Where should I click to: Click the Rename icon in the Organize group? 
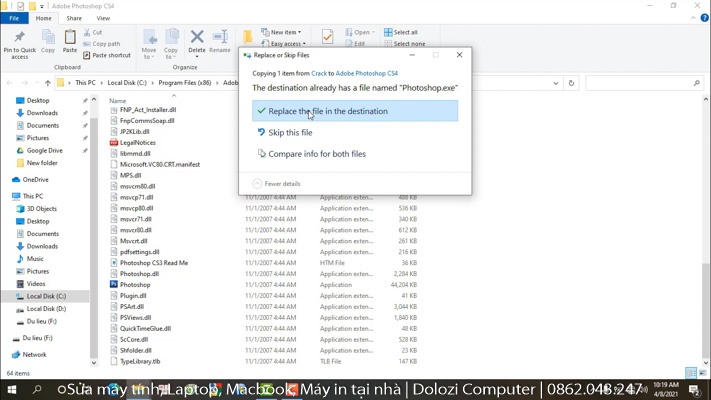220,40
